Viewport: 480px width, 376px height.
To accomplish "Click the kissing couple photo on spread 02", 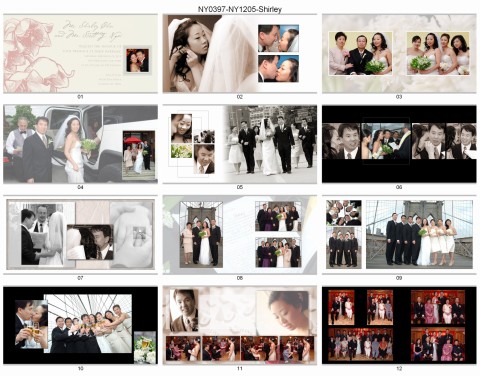I will pyautogui.click(x=278, y=69).
